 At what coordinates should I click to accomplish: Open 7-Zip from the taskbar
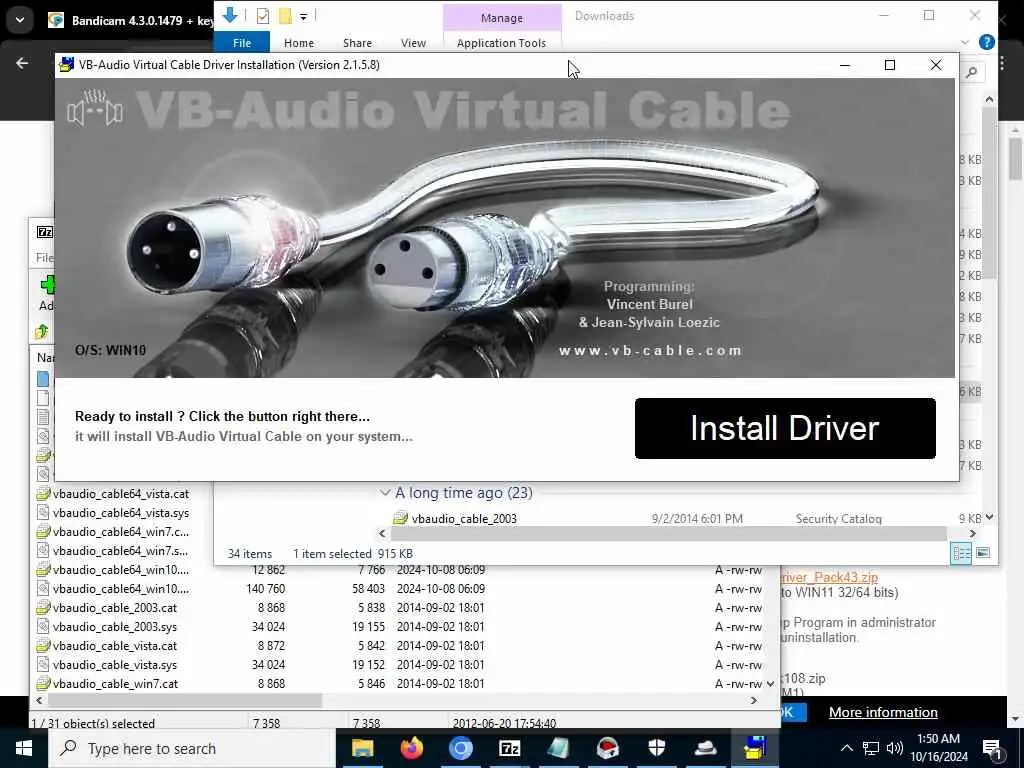509,748
